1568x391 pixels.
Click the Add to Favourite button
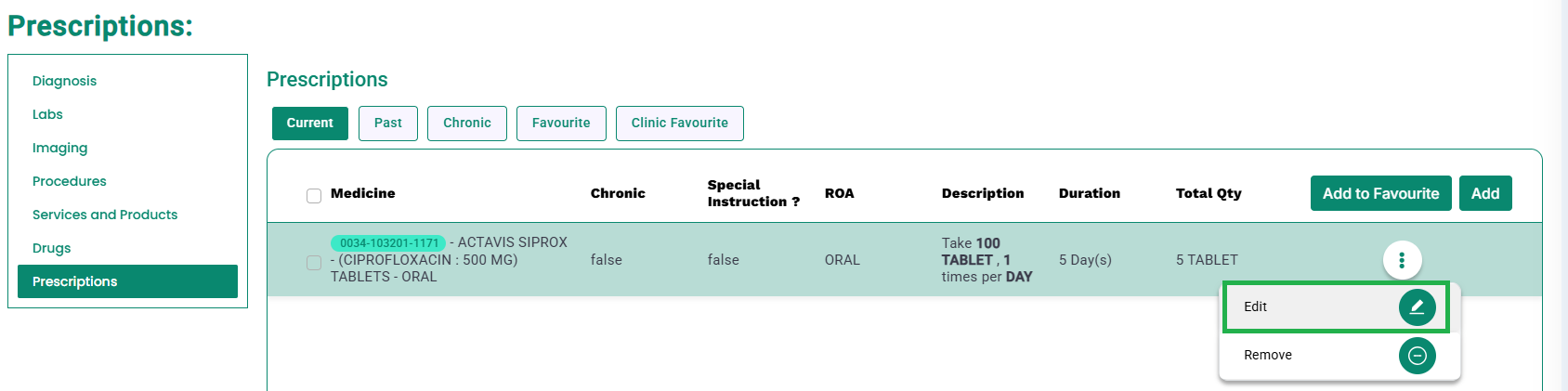click(x=1380, y=193)
